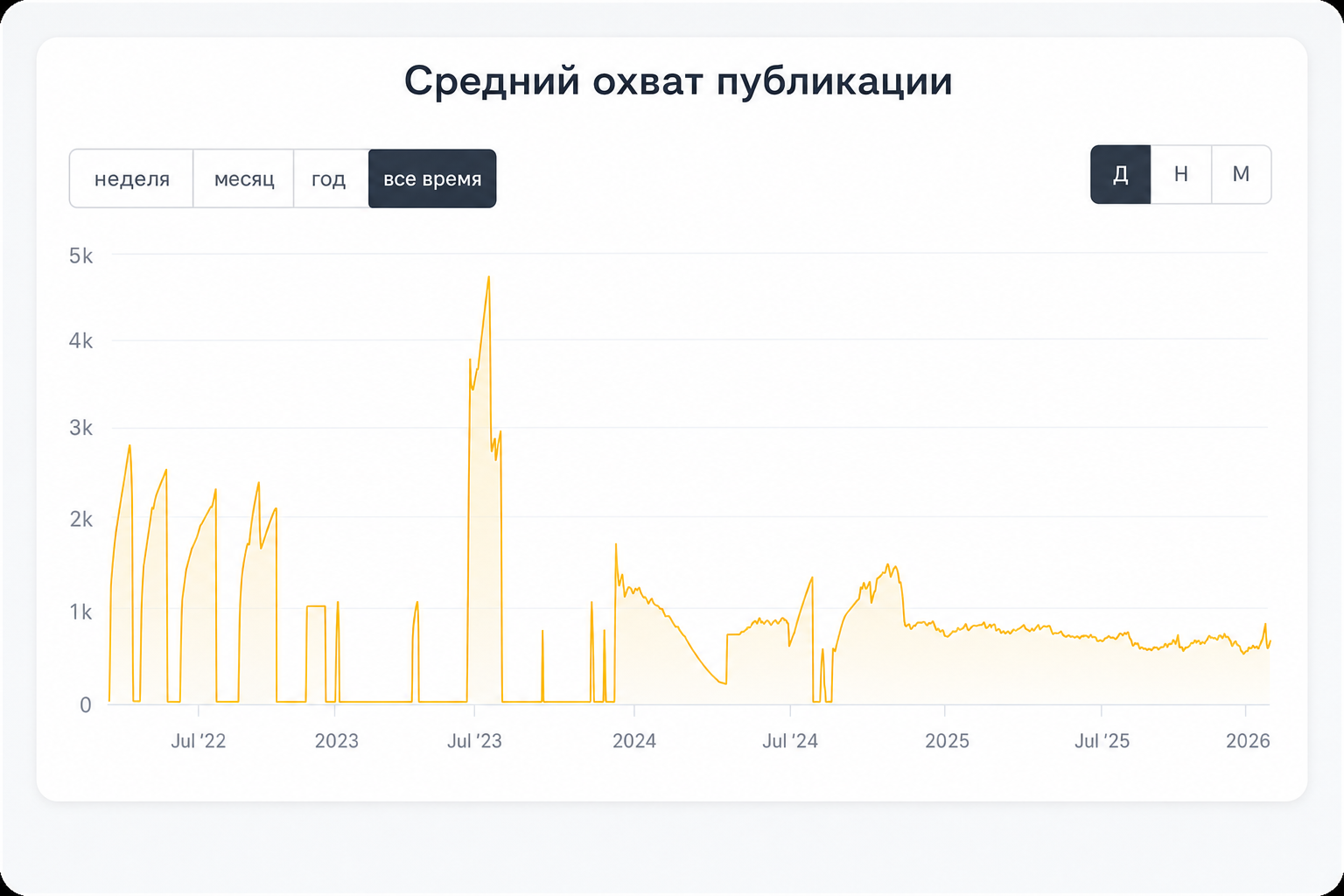The height and width of the screenshot is (896, 1344).
Task: Click the 2026 axis label
Action: point(1248,741)
